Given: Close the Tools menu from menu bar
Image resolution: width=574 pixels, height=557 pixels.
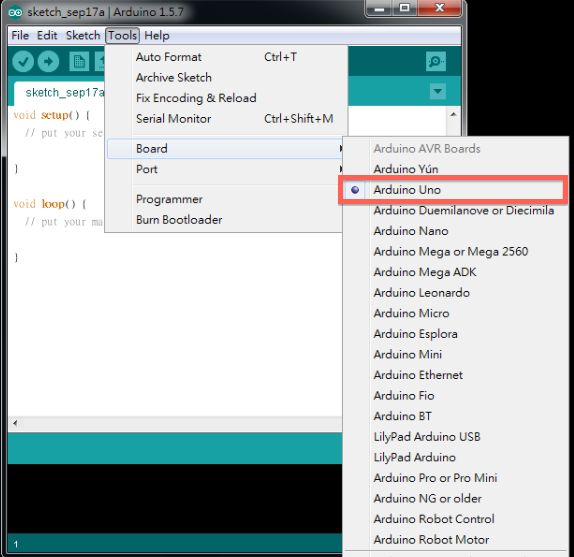Looking at the screenshot, I should [x=122, y=35].
